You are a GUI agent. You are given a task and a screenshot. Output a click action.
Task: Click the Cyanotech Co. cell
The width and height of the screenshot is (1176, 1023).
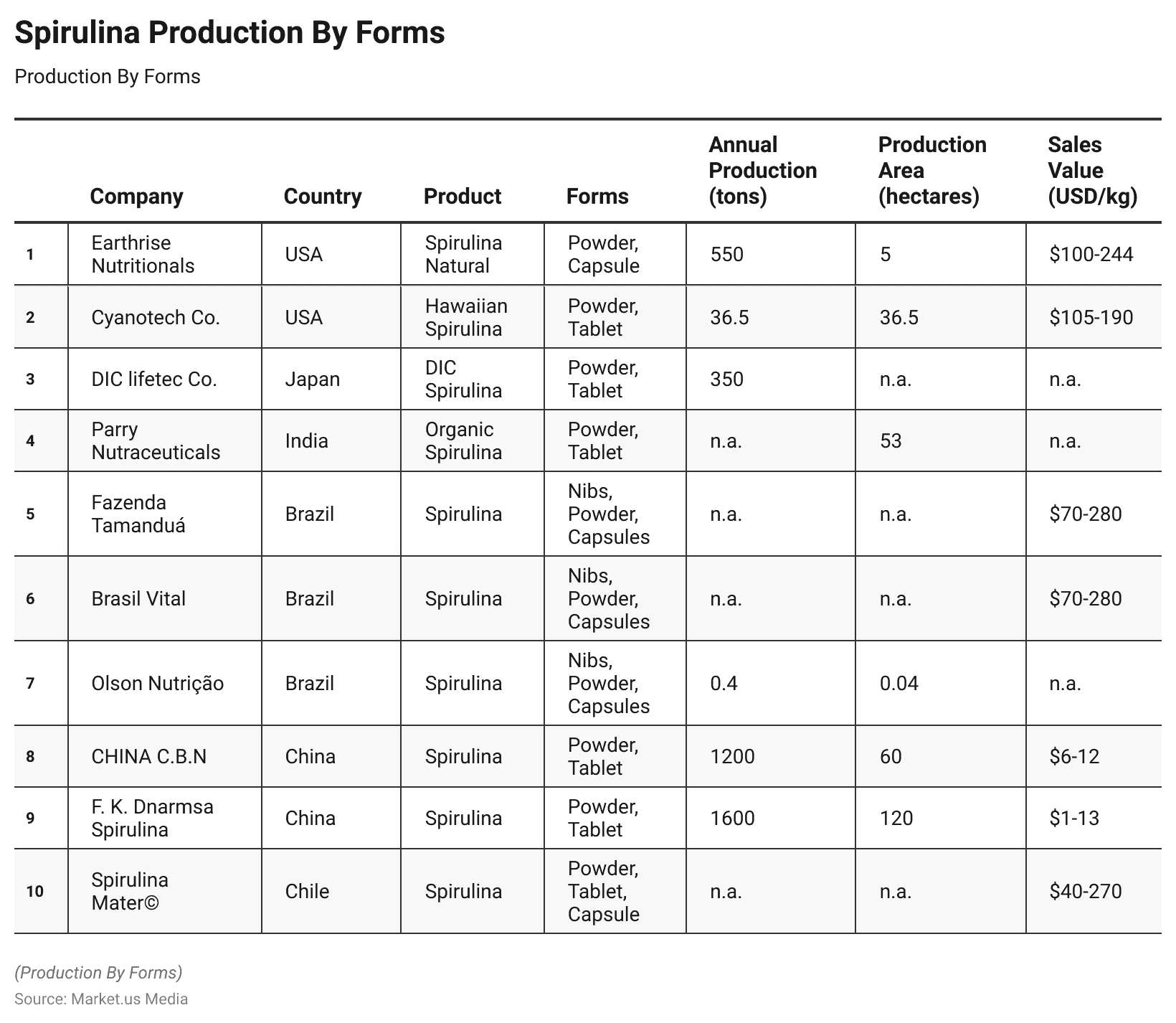point(156,317)
